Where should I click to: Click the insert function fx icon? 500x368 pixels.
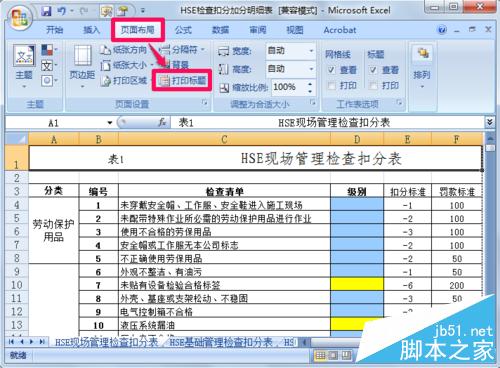tap(162, 123)
